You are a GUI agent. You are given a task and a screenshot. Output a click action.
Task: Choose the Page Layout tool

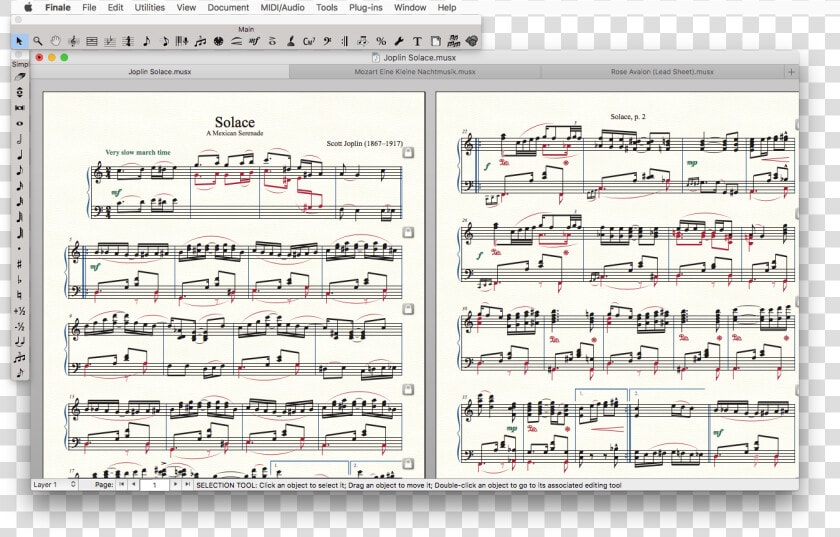coord(436,41)
